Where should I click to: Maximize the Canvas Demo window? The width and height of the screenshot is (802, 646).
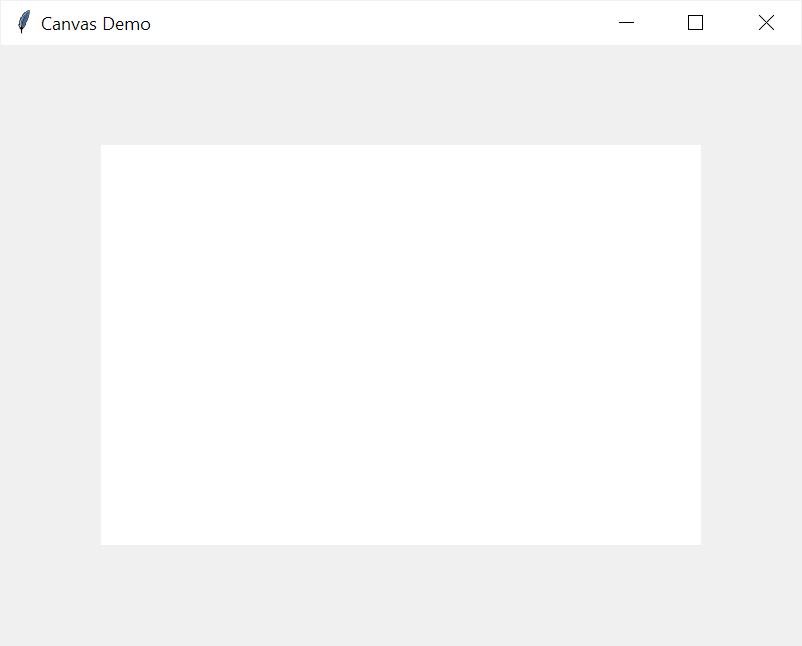[x=695, y=23]
